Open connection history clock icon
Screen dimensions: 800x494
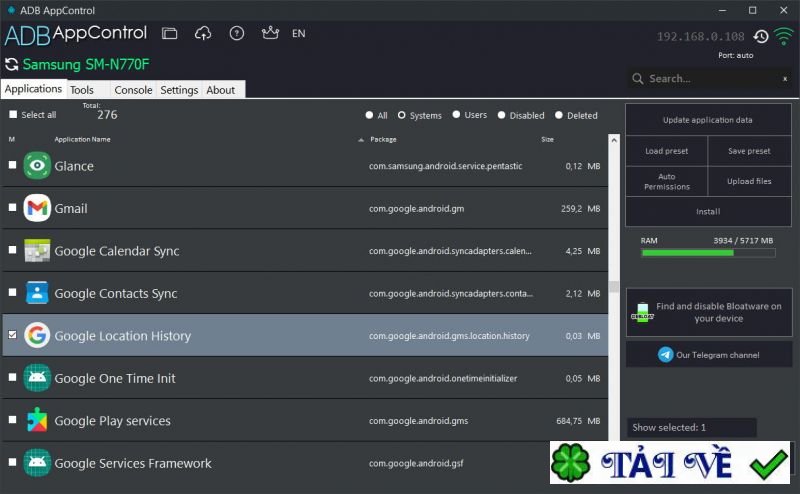tap(761, 37)
